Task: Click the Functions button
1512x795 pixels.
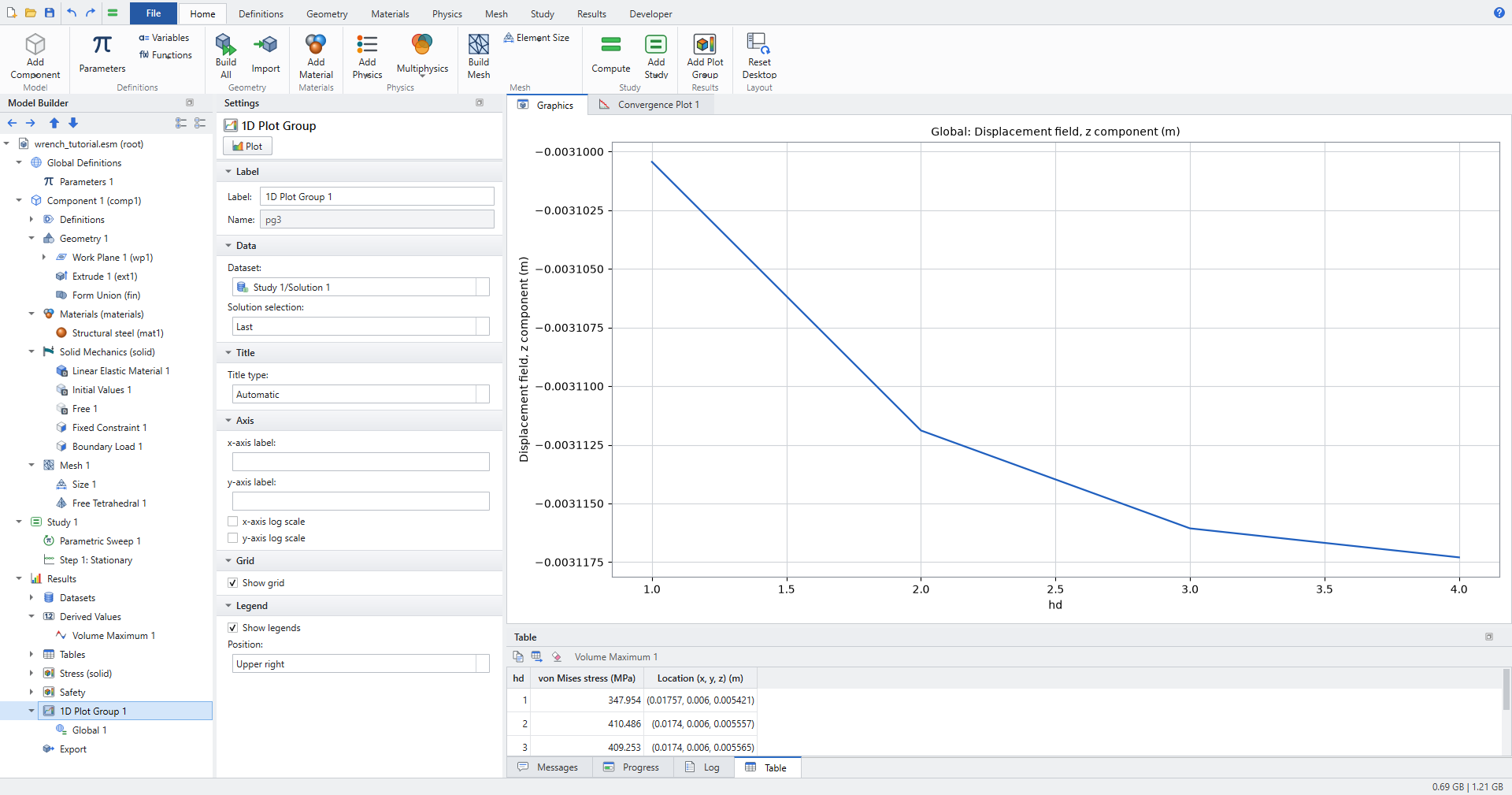Action: coord(165,55)
